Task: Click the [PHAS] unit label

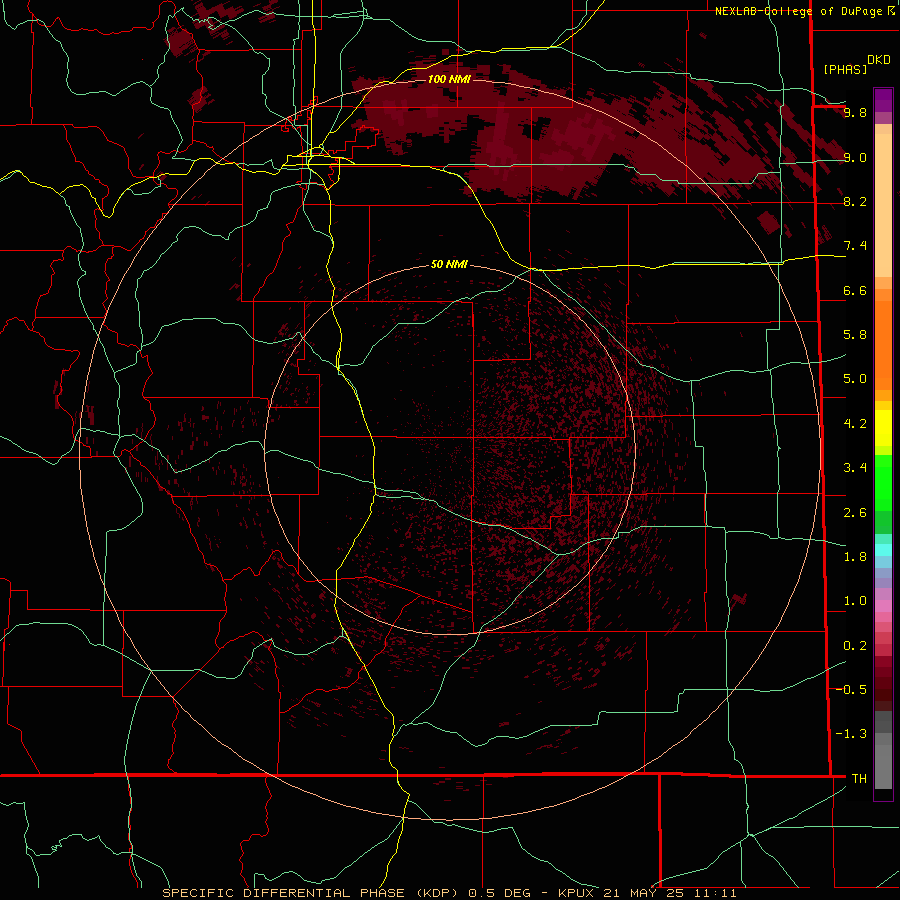Action: 845,69
